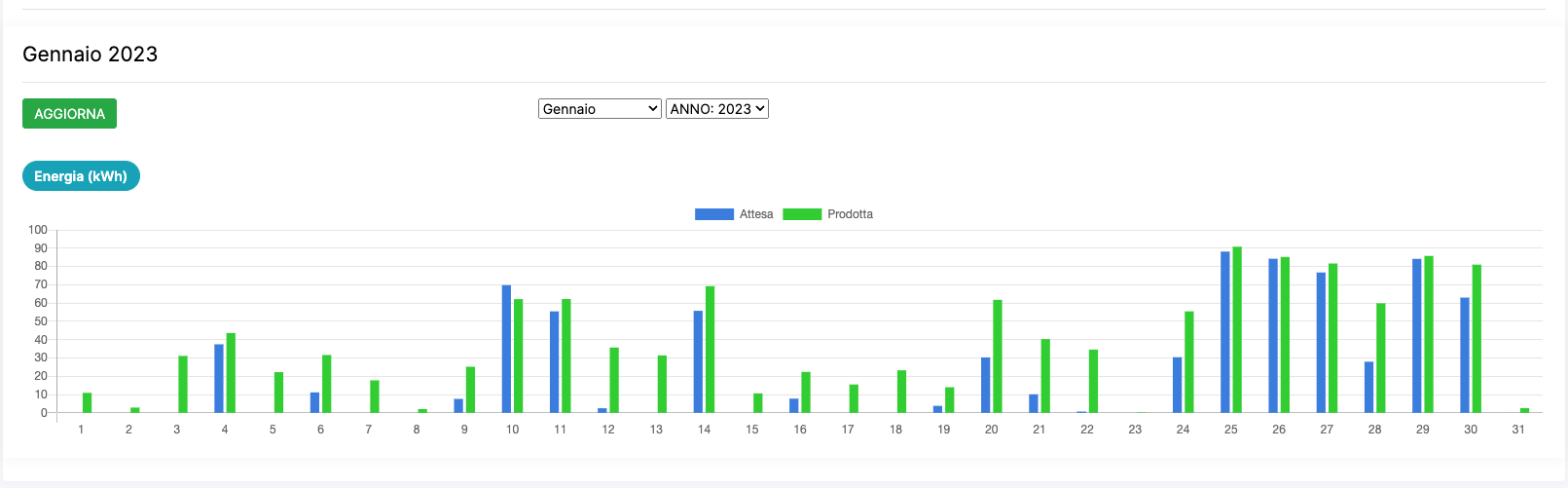This screenshot has width=1568, height=488.
Task: Select the green Prodotta bar for day 22
Action: (x=1093, y=381)
